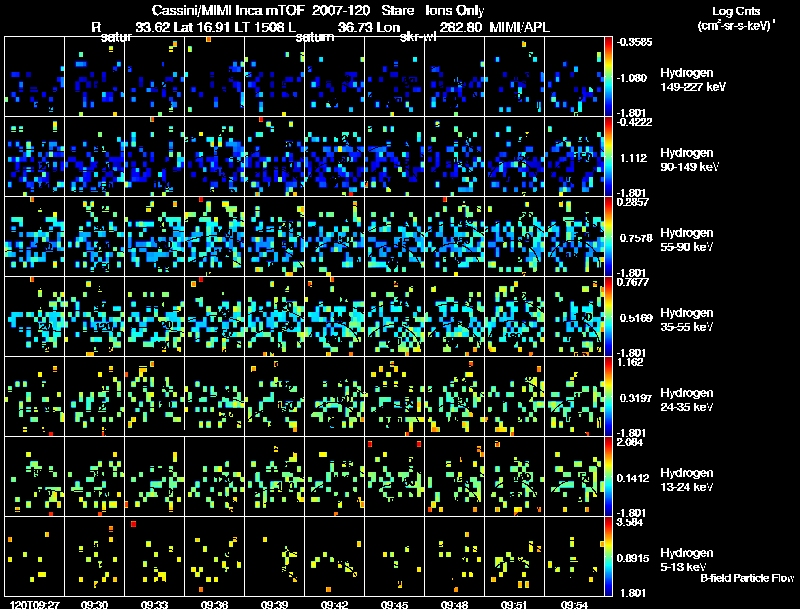Click the Hydrogen 13-24 keV row label

click(686, 480)
